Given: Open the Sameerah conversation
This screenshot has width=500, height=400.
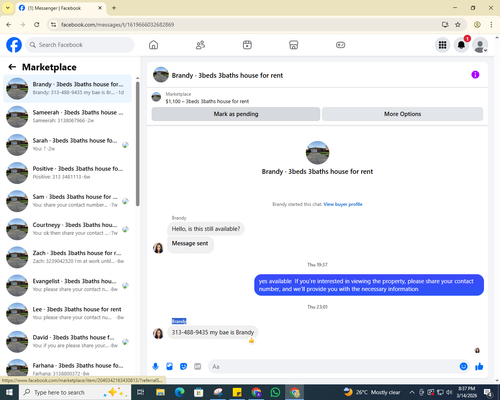Looking at the screenshot, I should coord(67,117).
